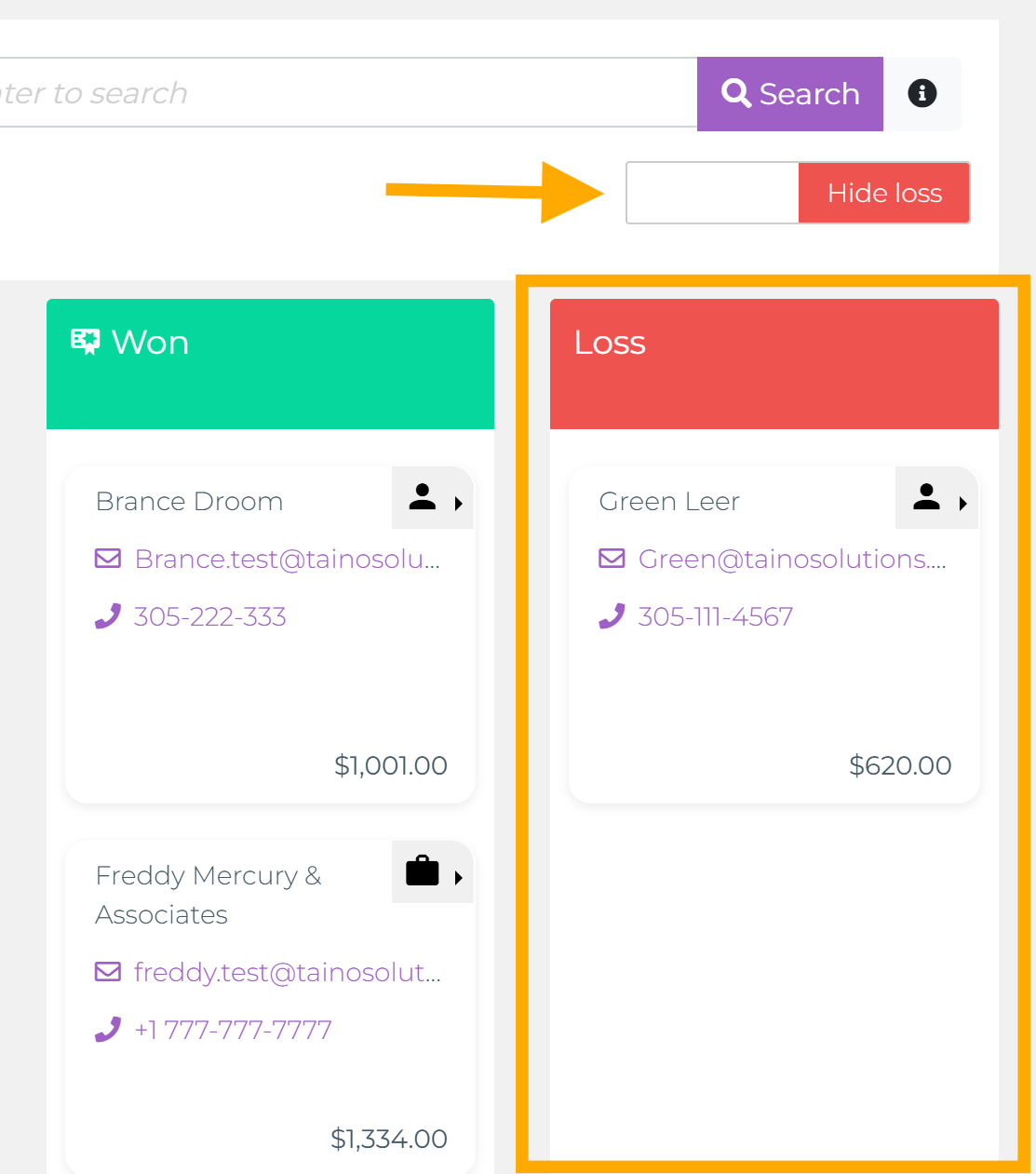This screenshot has width=1036, height=1174.
Task: Select the Loss column header
Action: point(774,363)
